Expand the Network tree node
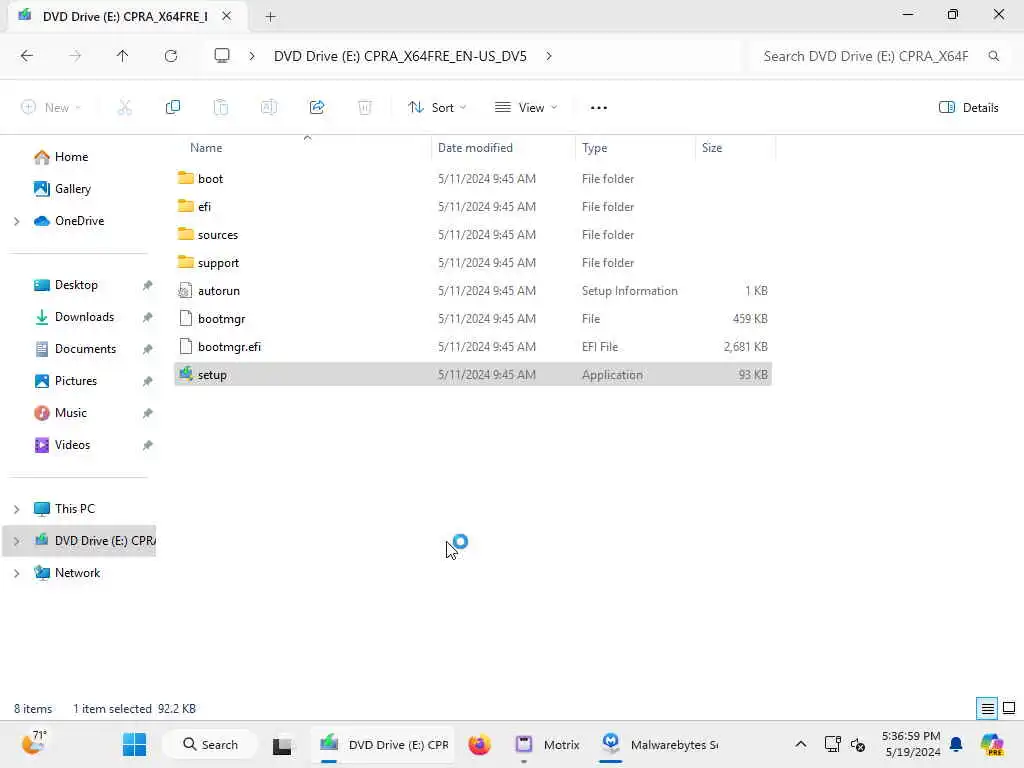 pos(16,573)
